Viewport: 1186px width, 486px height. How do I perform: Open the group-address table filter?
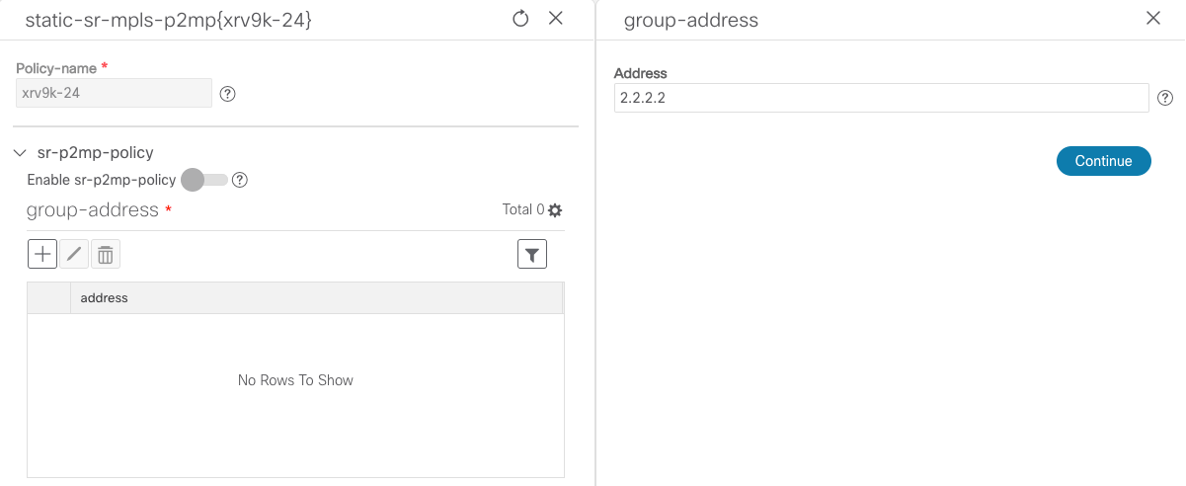(532, 255)
